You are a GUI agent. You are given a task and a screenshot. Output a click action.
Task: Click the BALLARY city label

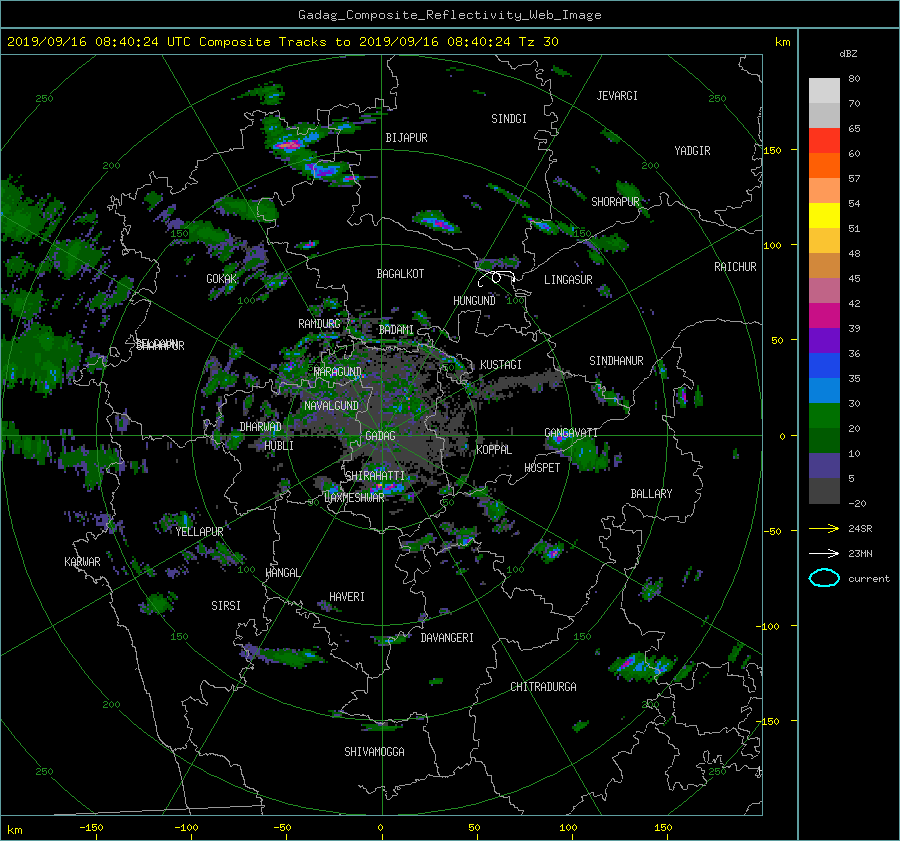coord(651,494)
